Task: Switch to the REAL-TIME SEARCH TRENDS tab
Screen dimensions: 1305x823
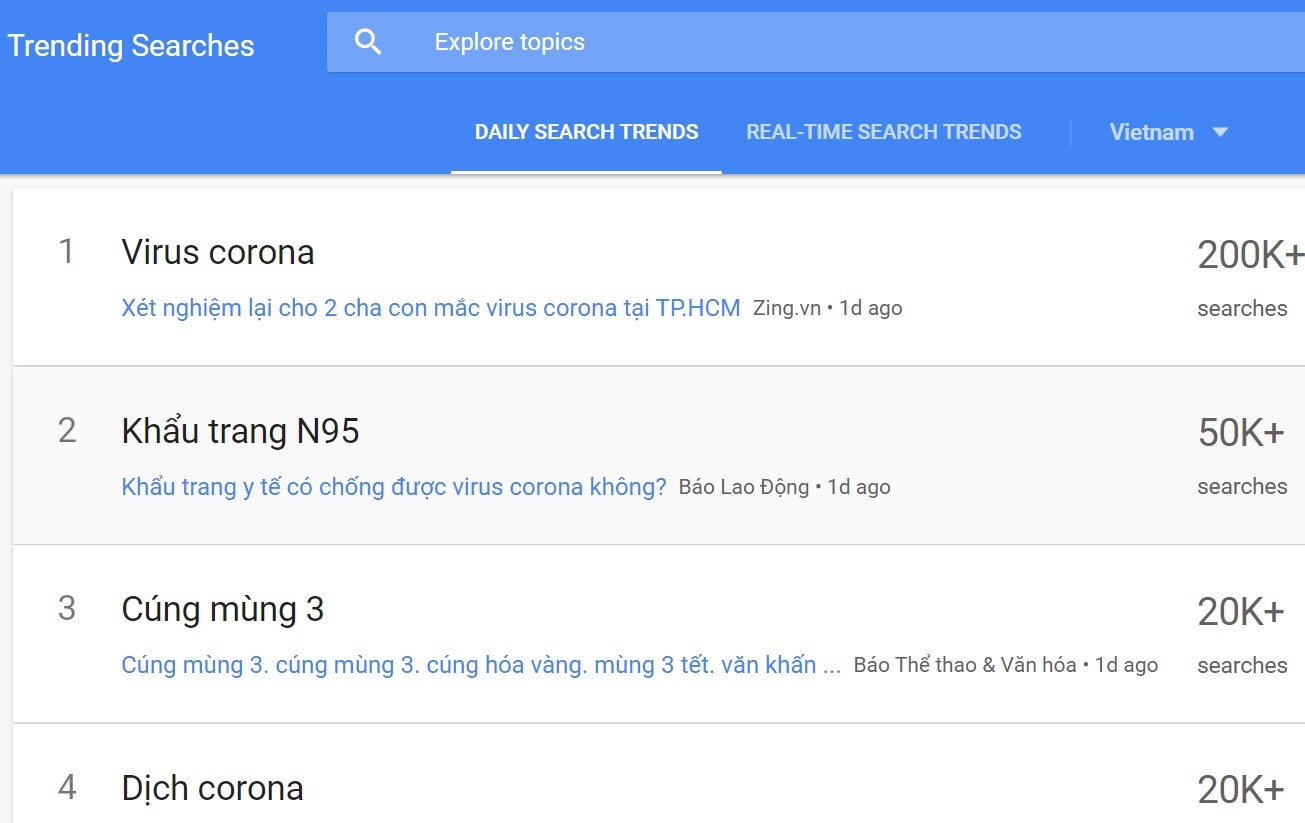Action: [x=884, y=131]
